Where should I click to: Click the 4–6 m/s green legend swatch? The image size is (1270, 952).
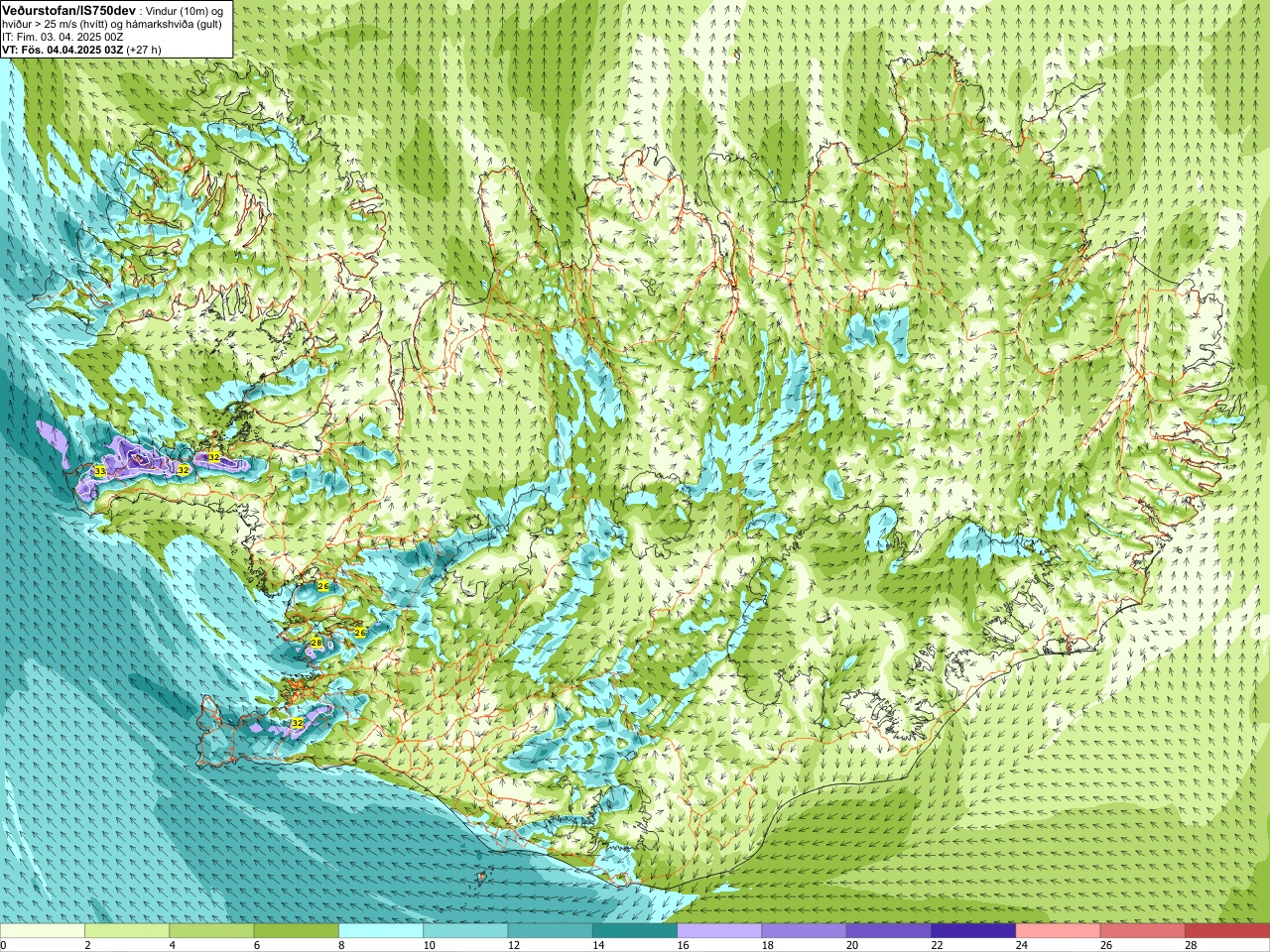coord(211,931)
